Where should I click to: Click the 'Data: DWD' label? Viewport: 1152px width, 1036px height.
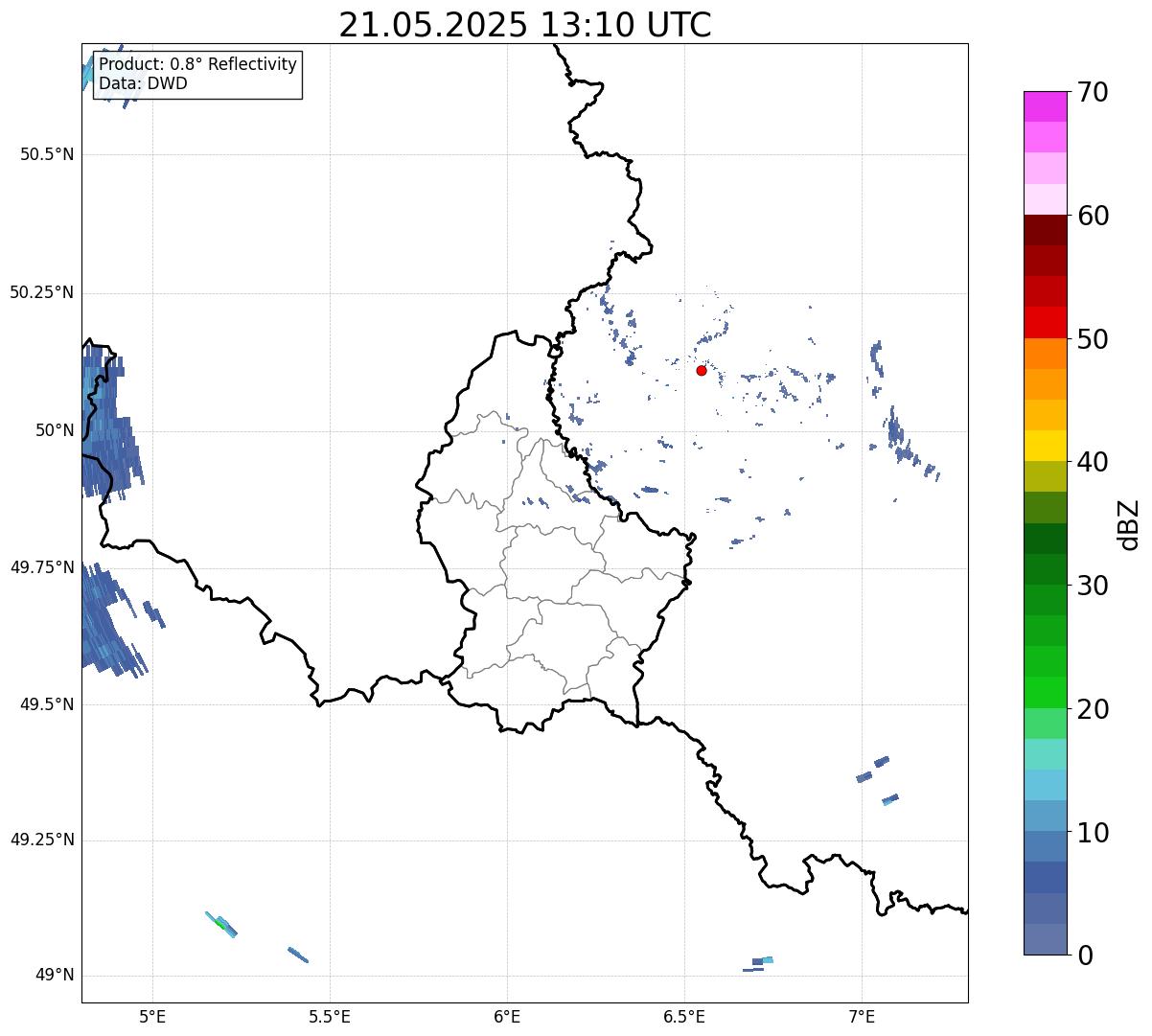point(143,83)
